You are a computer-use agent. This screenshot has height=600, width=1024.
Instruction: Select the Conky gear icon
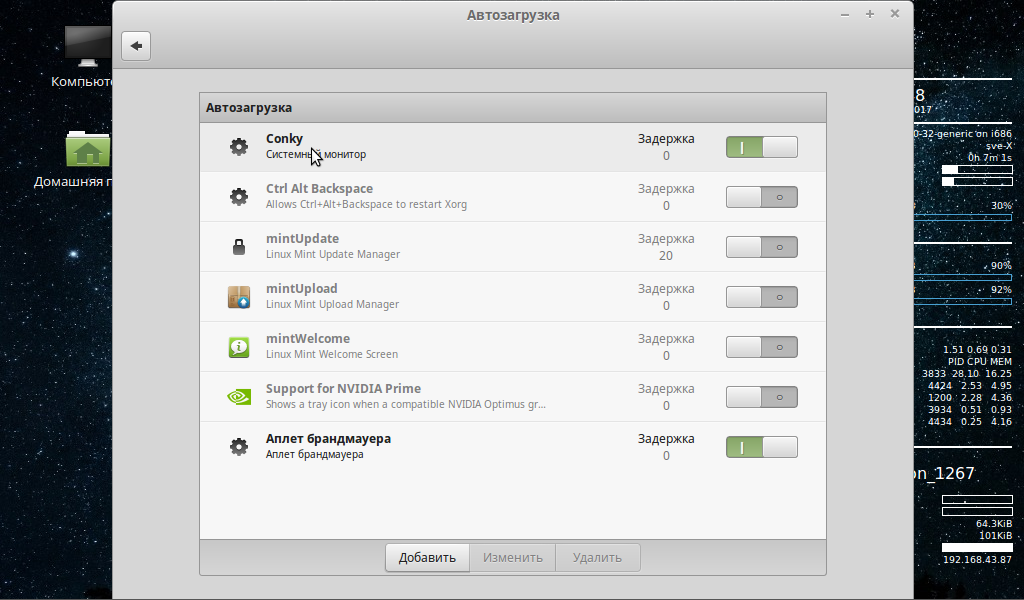pyautogui.click(x=239, y=146)
